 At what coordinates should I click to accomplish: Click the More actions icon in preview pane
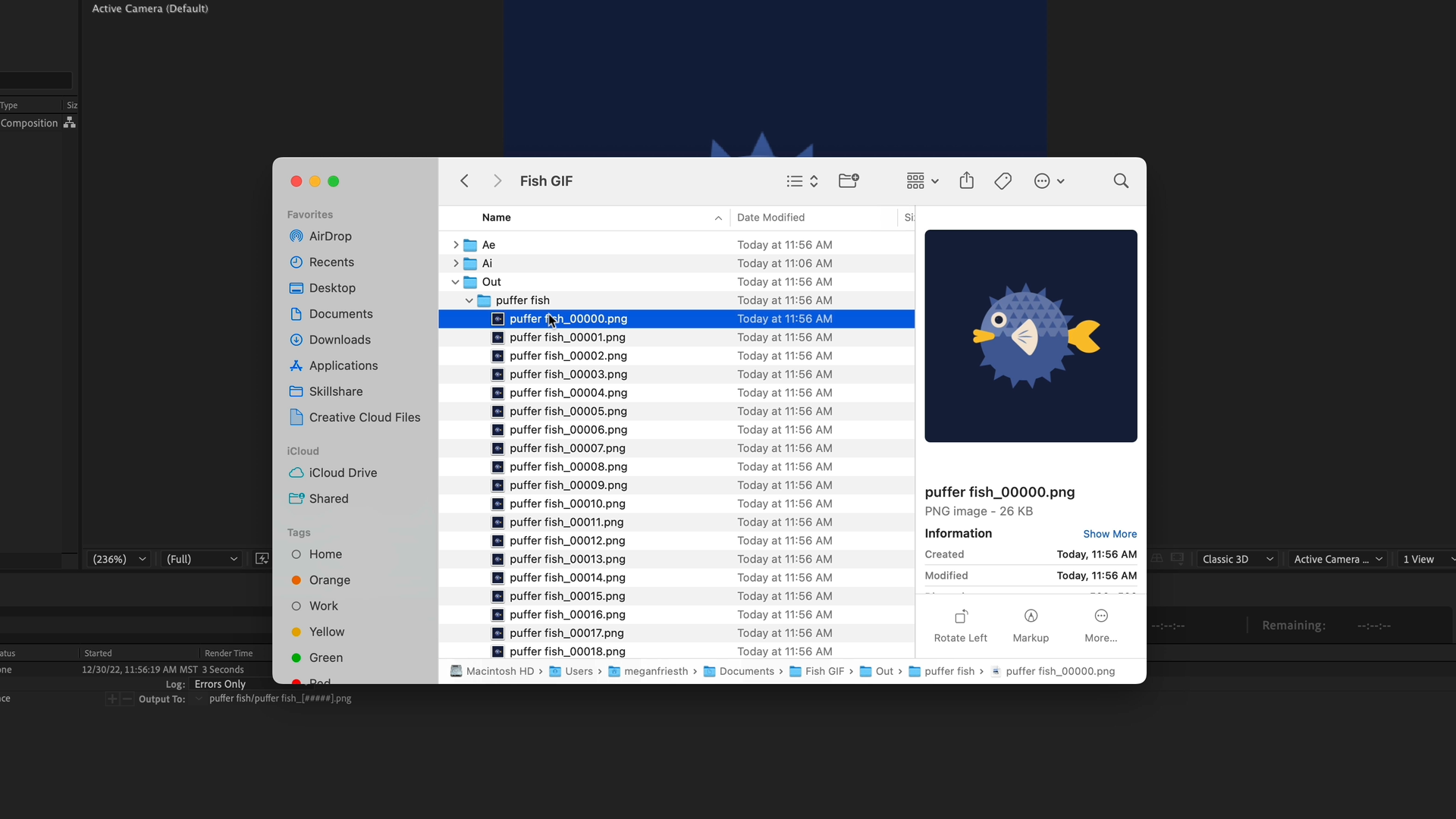pyautogui.click(x=1101, y=617)
